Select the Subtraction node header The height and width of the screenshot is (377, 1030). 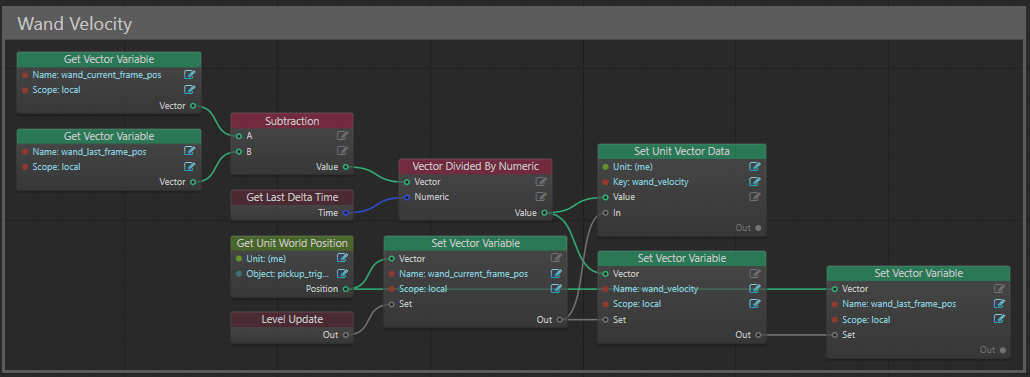coord(292,121)
